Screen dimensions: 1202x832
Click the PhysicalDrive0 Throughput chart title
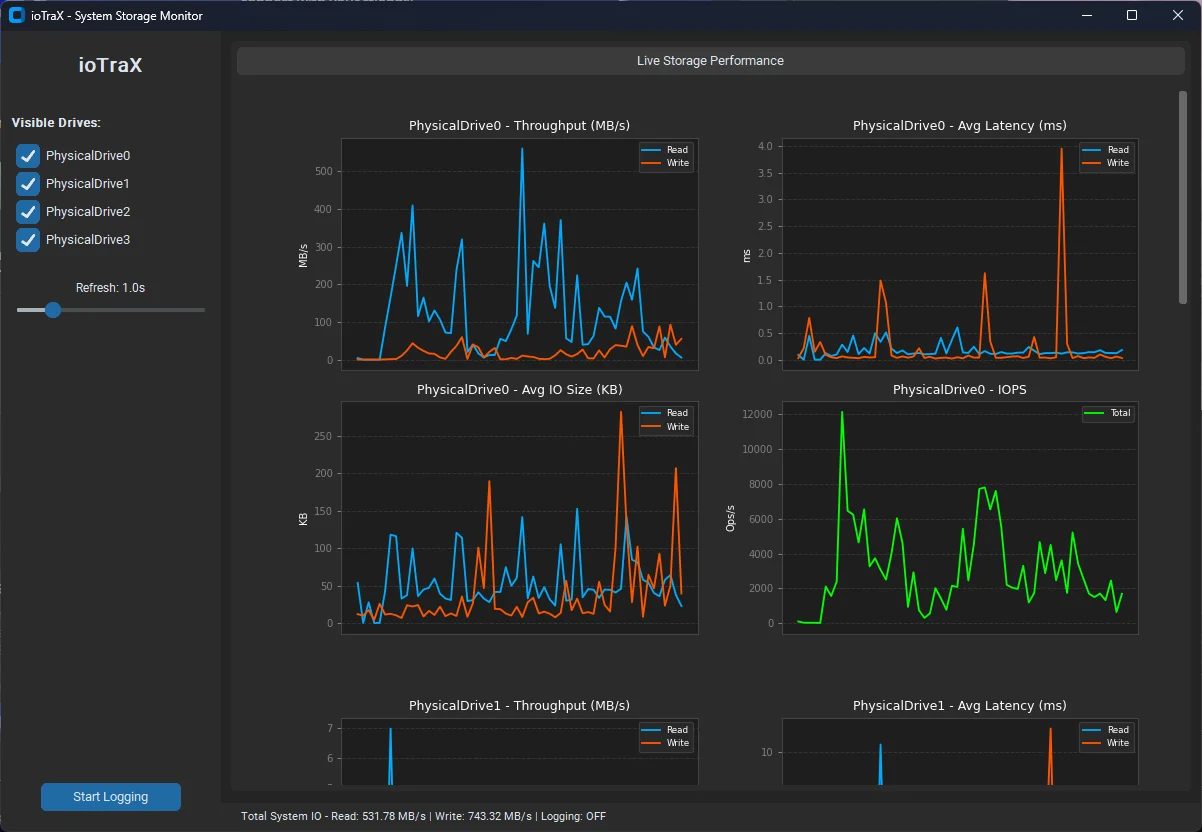coord(519,126)
